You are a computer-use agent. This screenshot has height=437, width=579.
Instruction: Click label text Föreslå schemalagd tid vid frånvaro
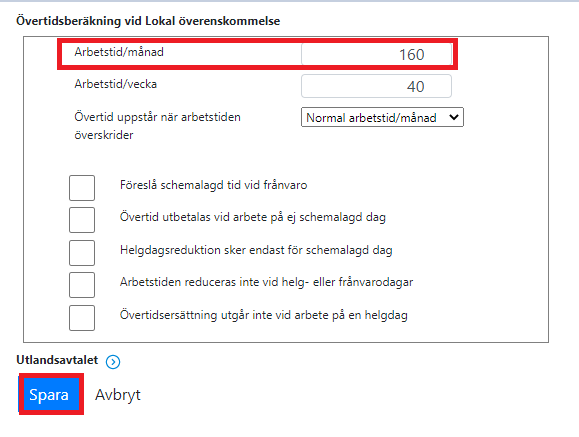[213, 185]
